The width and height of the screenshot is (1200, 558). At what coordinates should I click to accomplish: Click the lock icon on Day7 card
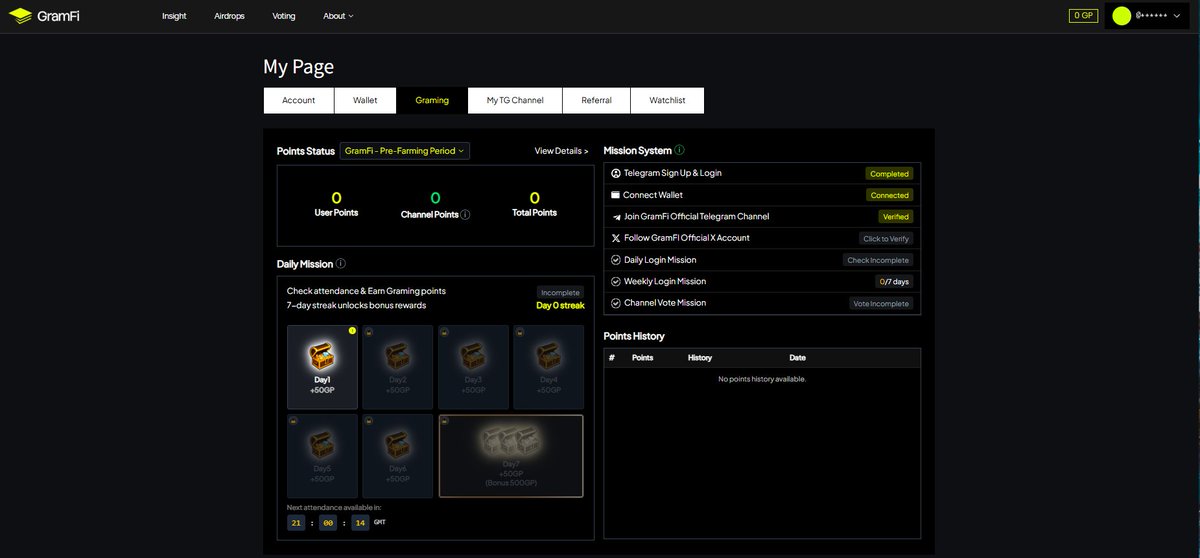click(x=445, y=421)
